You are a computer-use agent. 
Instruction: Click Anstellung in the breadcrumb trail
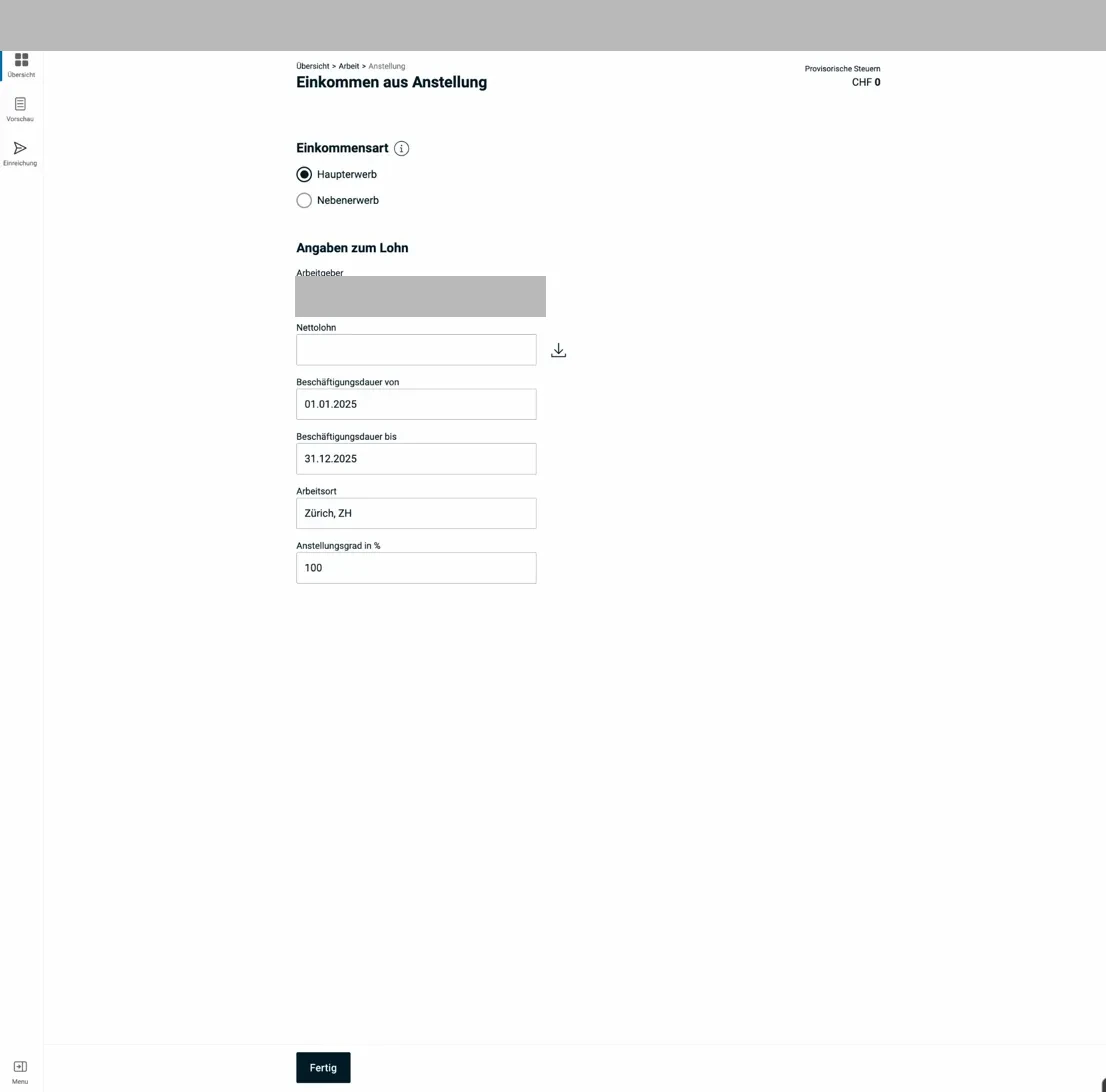(387, 66)
